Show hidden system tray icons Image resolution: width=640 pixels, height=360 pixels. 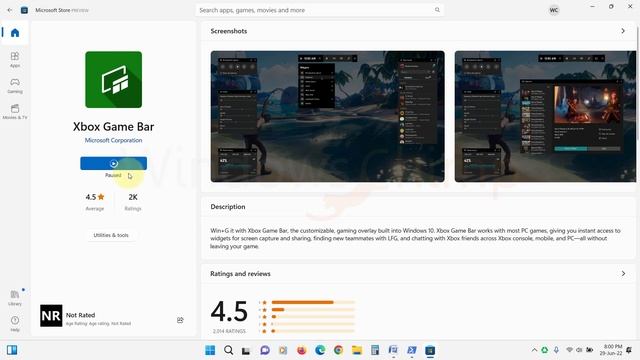[x=534, y=350]
